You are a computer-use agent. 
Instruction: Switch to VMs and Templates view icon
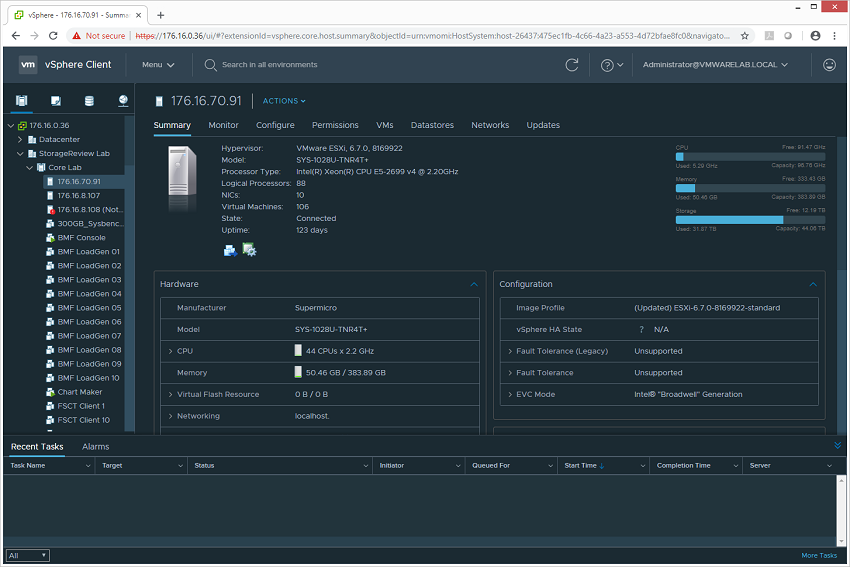tap(56, 101)
